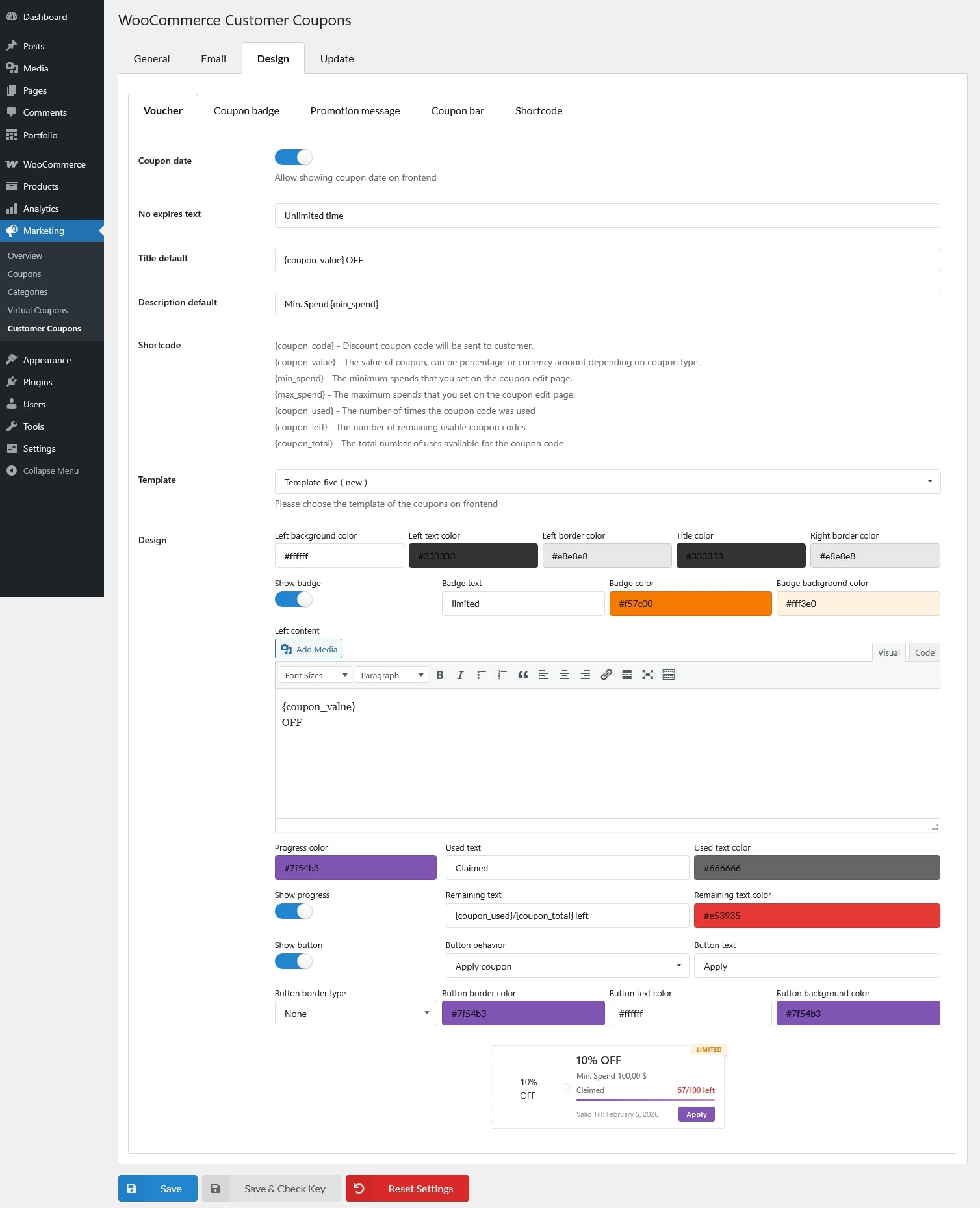This screenshot has height=1208, width=980.
Task: Insert a blockquote using the quote icon
Action: (522, 675)
